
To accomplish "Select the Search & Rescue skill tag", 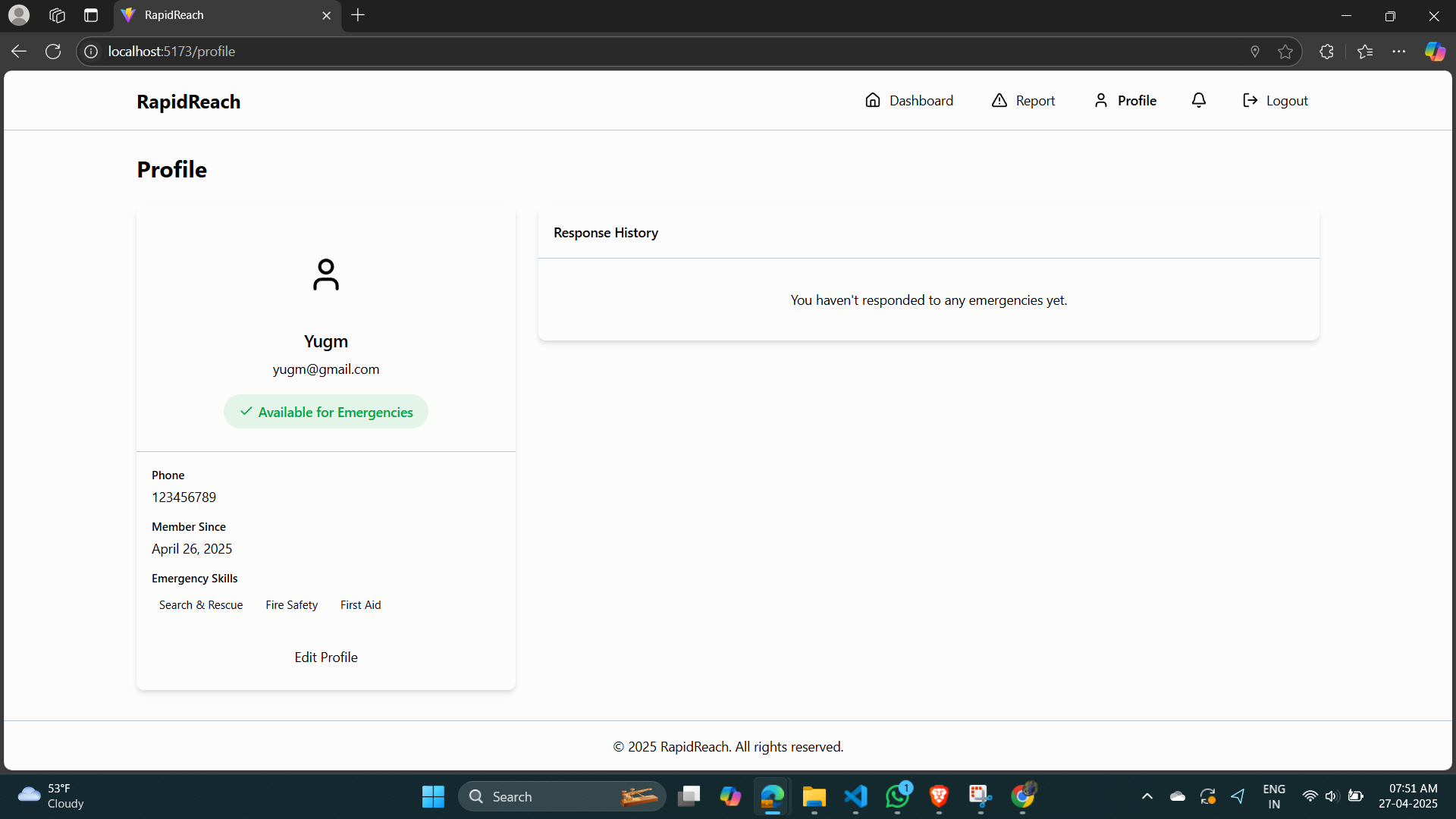I will (201, 604).
